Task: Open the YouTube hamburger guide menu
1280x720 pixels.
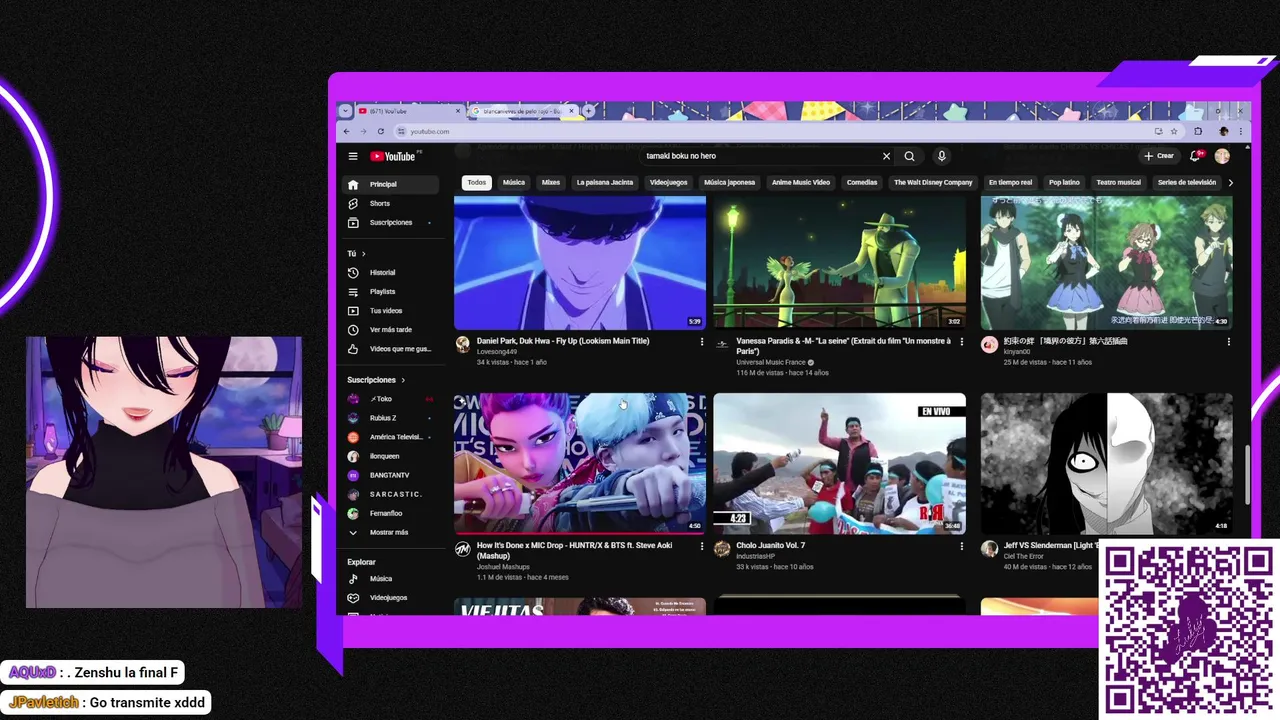Action: click(353, 156)
